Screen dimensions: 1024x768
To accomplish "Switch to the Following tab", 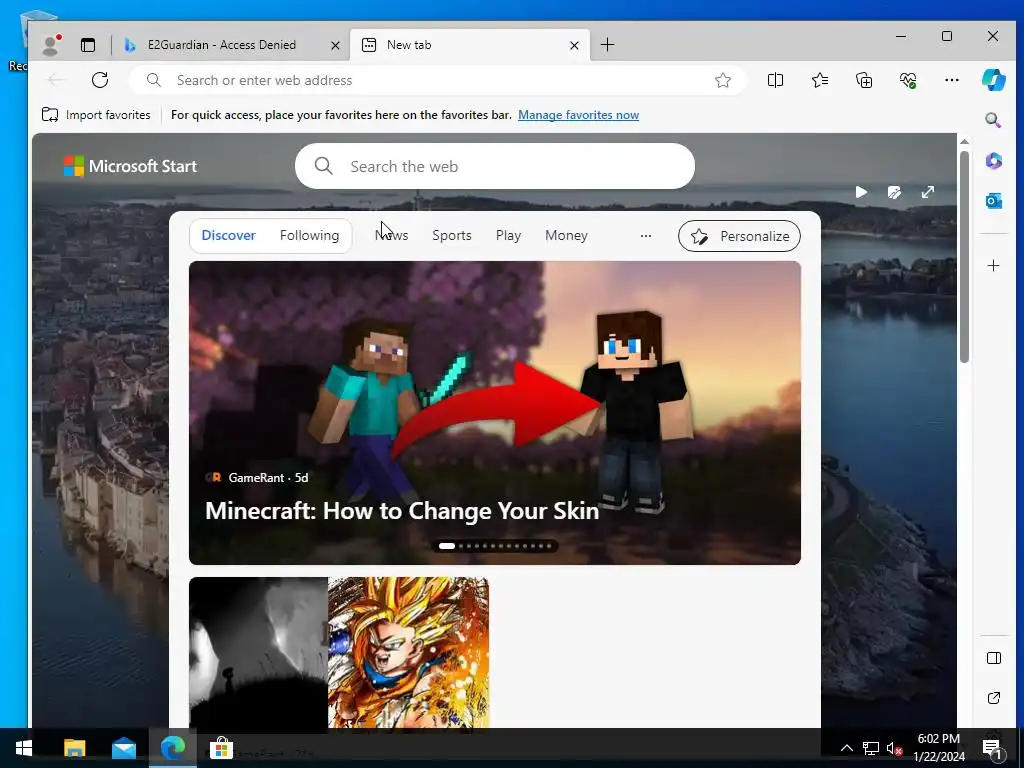I will 310,235.
